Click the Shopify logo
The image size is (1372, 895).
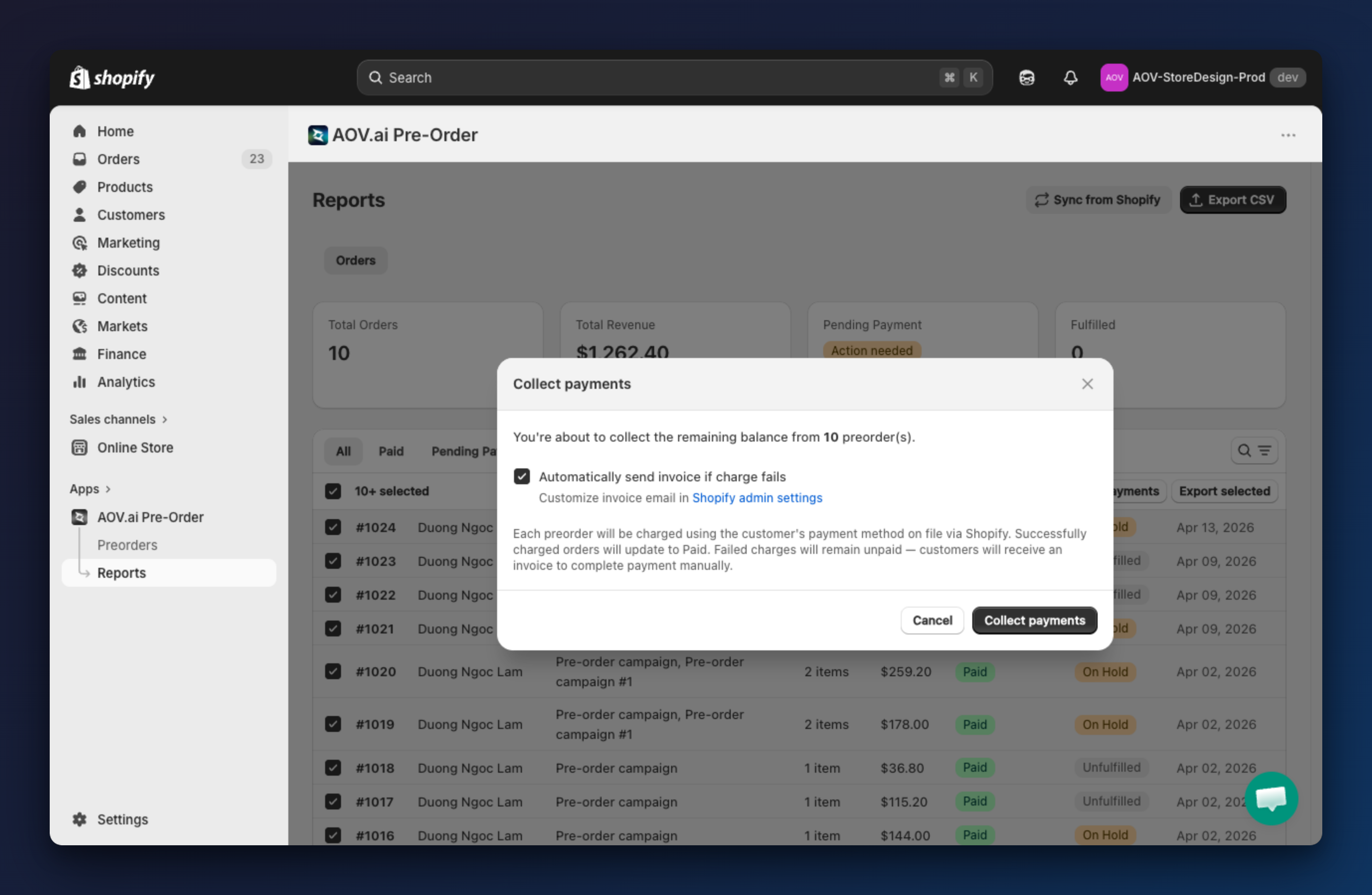[x=112, y=77]
